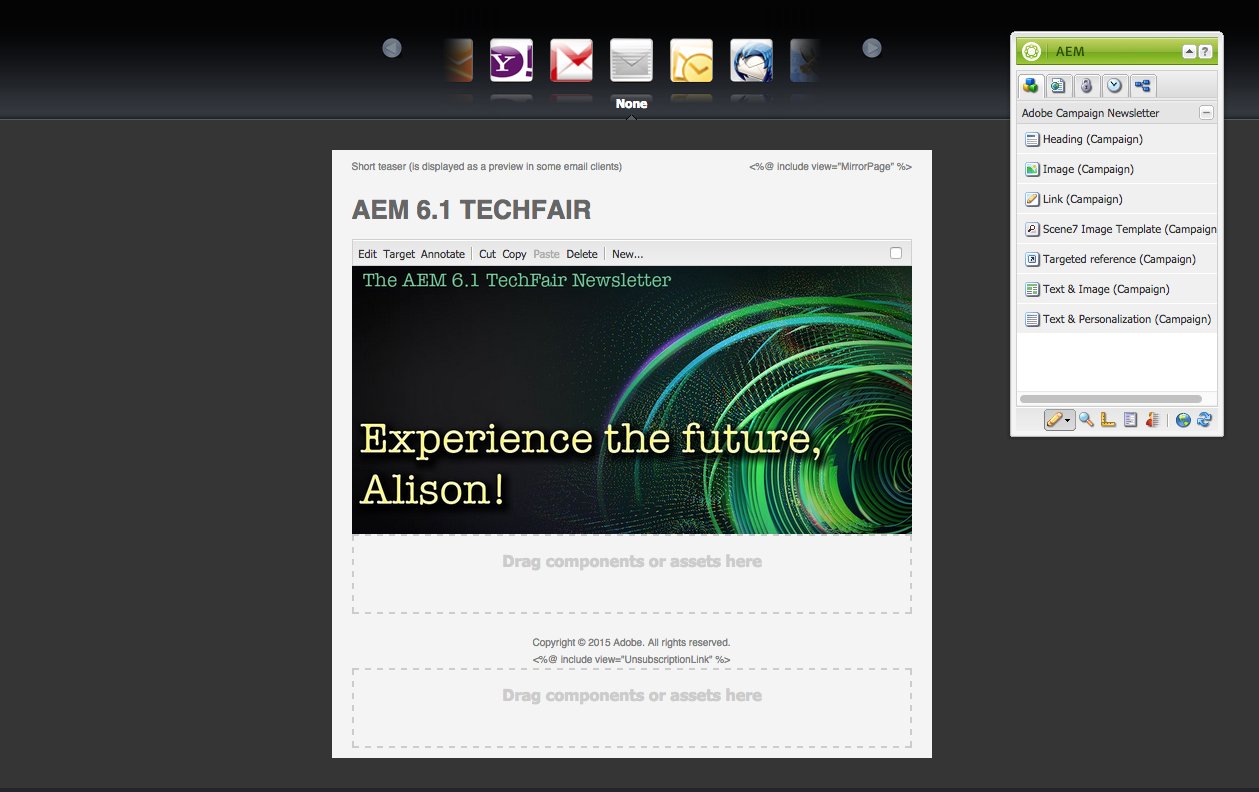The image size is (1259, 792).
Task: Open the clock Versioning tab in the sidekick
Action: (1115, 86)
